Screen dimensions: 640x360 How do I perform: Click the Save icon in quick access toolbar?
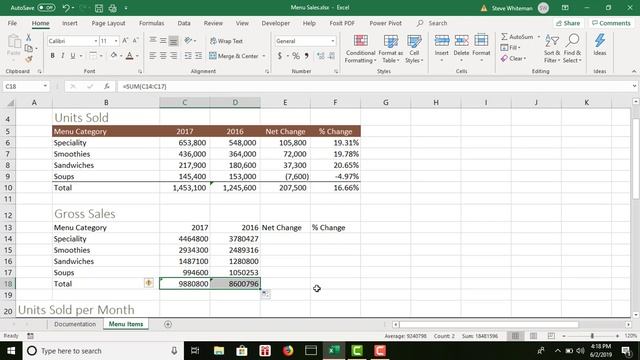tap(99, 8)
